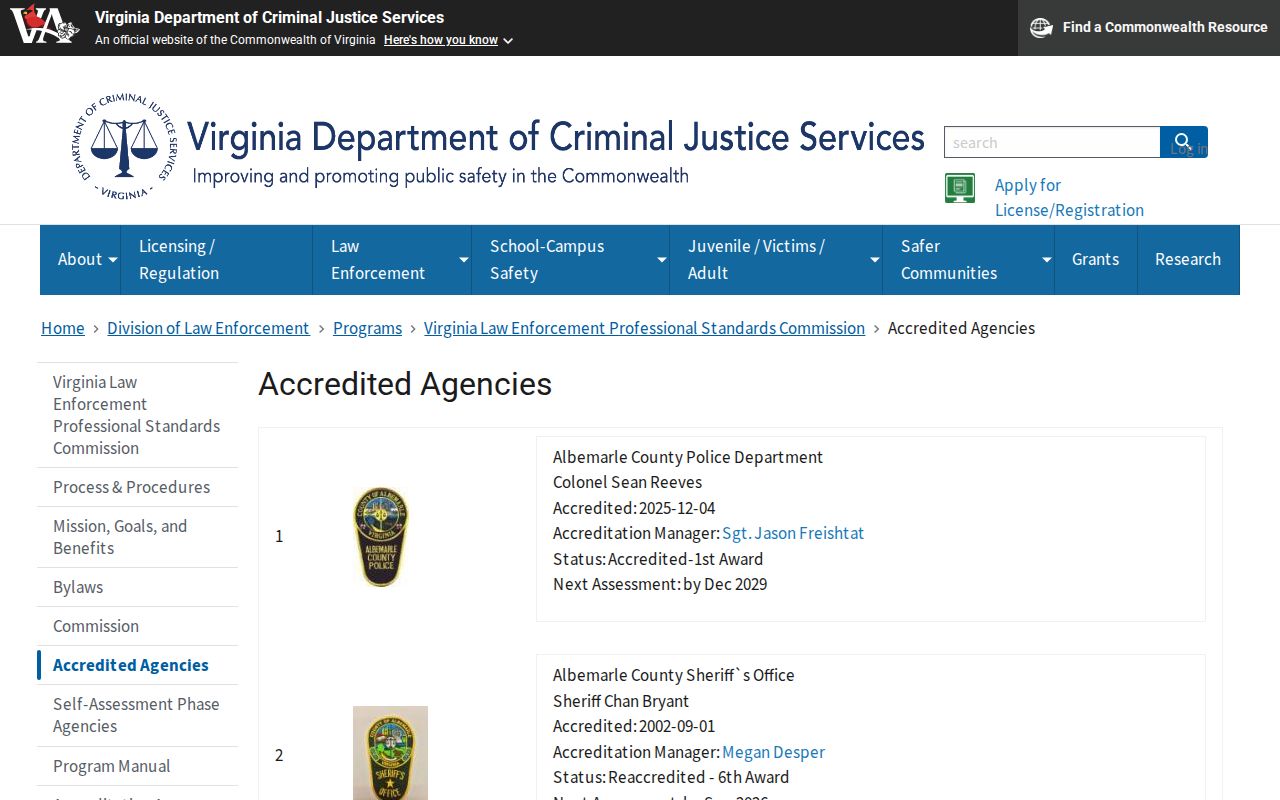Open the sidebar Mission, Goals, and Benefits link

137,537
